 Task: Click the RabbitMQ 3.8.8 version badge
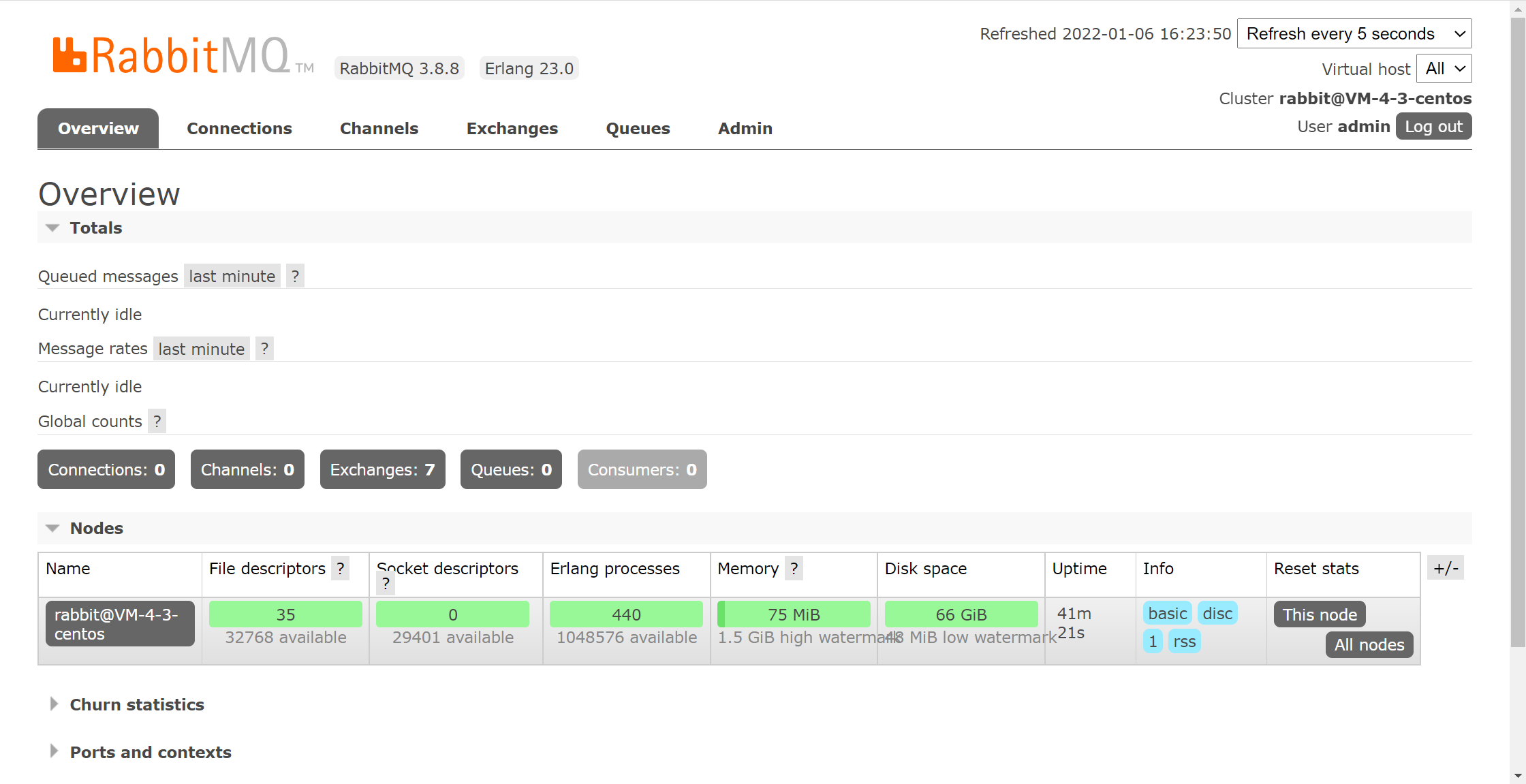[x=399, y=68]
